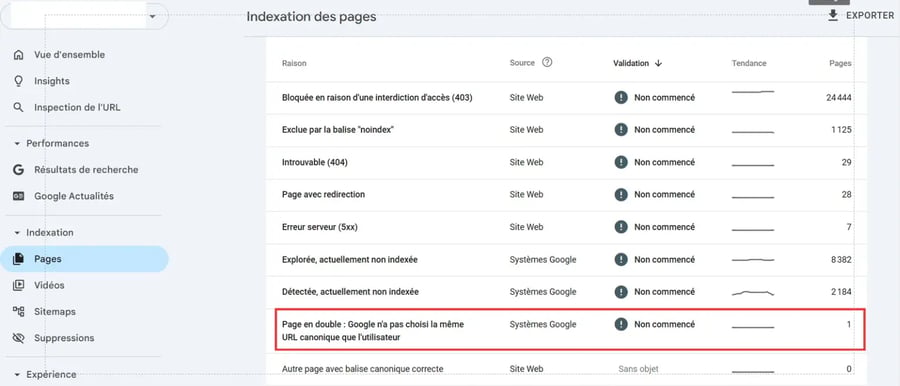Click the 8 382 pages count
This screenshot has width=900, height=386.
(x=841, y=260)
